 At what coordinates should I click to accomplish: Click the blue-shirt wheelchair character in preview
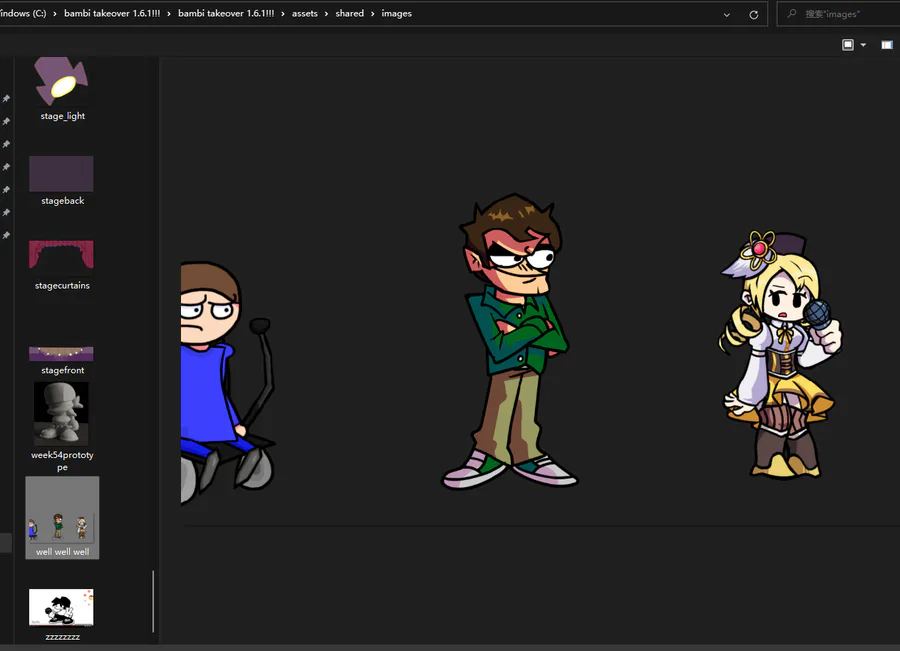pyautogui.click(x=228, y=383)
